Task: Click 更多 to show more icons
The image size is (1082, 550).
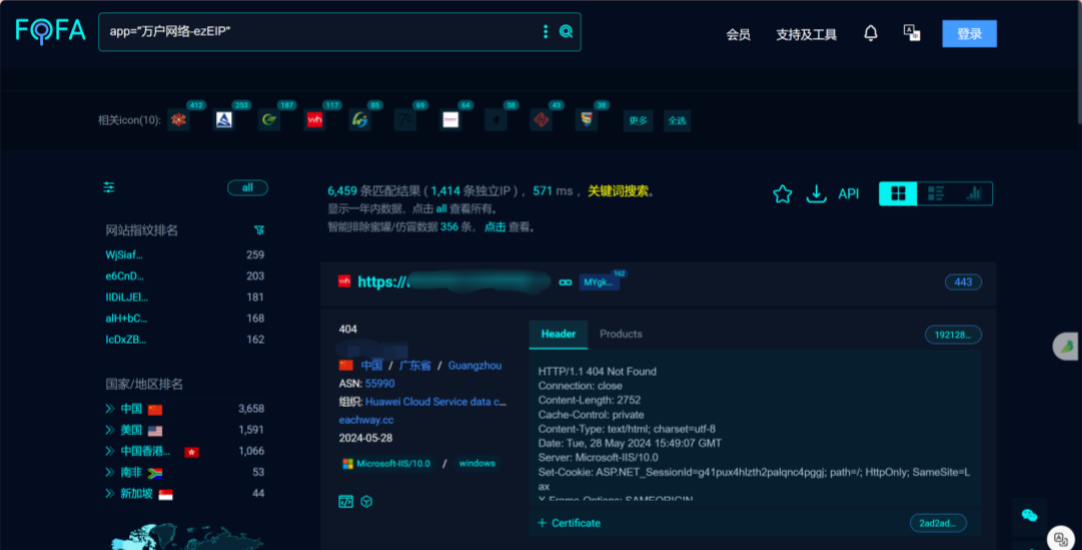Action: tap(638, 121)
